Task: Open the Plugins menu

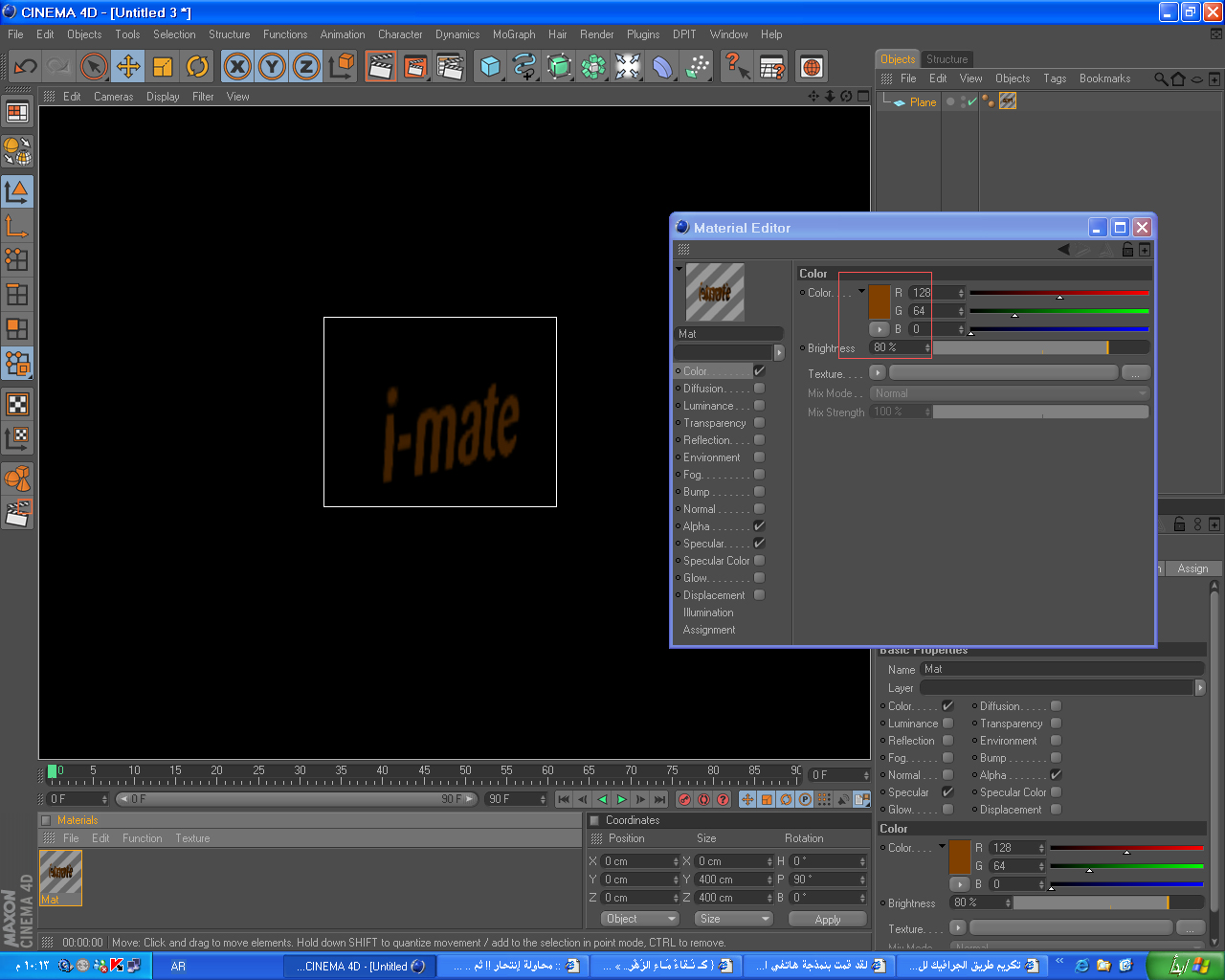Action: pos(643,34)
